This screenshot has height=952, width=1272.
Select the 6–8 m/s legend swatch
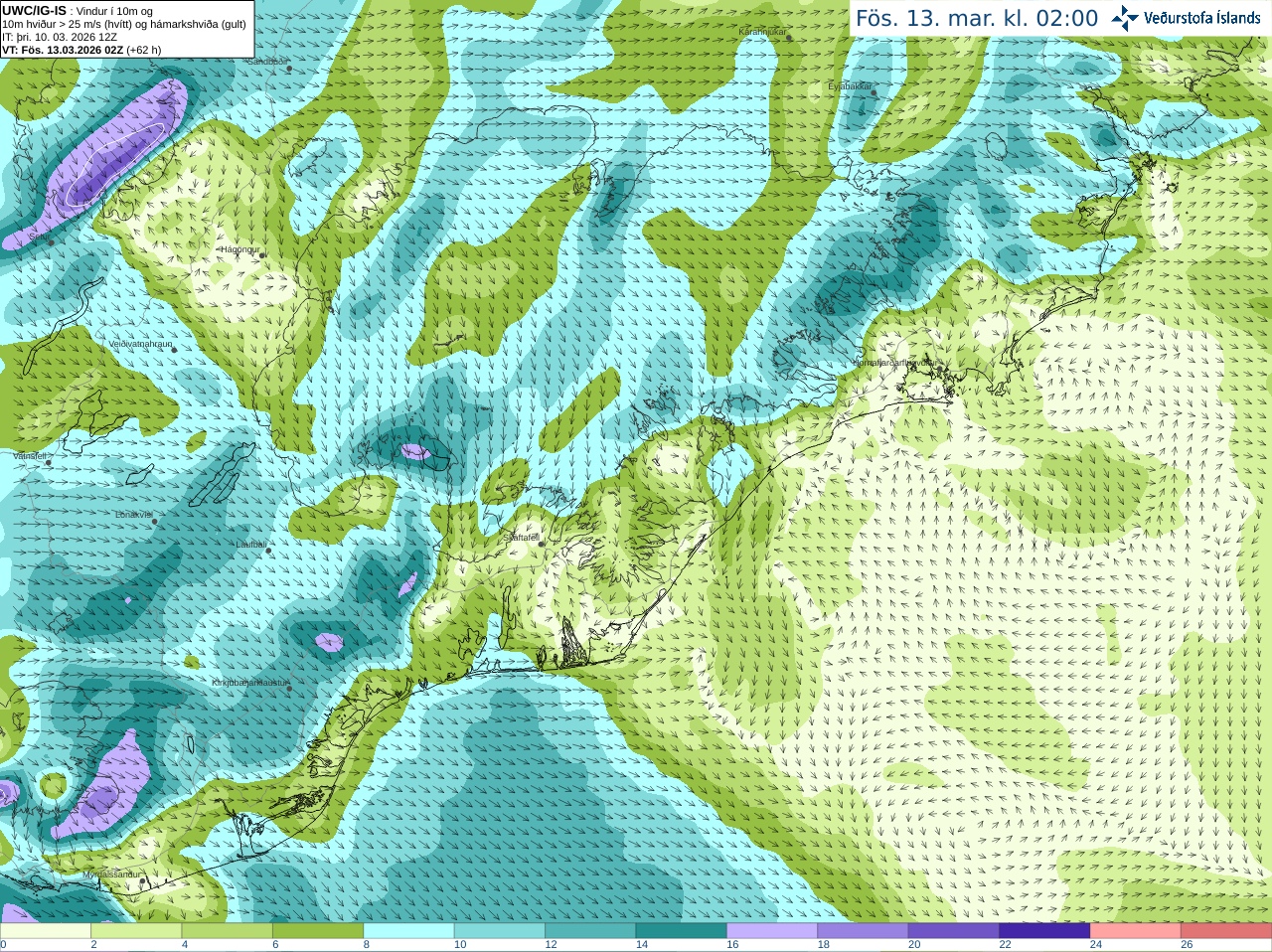pos(318,931)
